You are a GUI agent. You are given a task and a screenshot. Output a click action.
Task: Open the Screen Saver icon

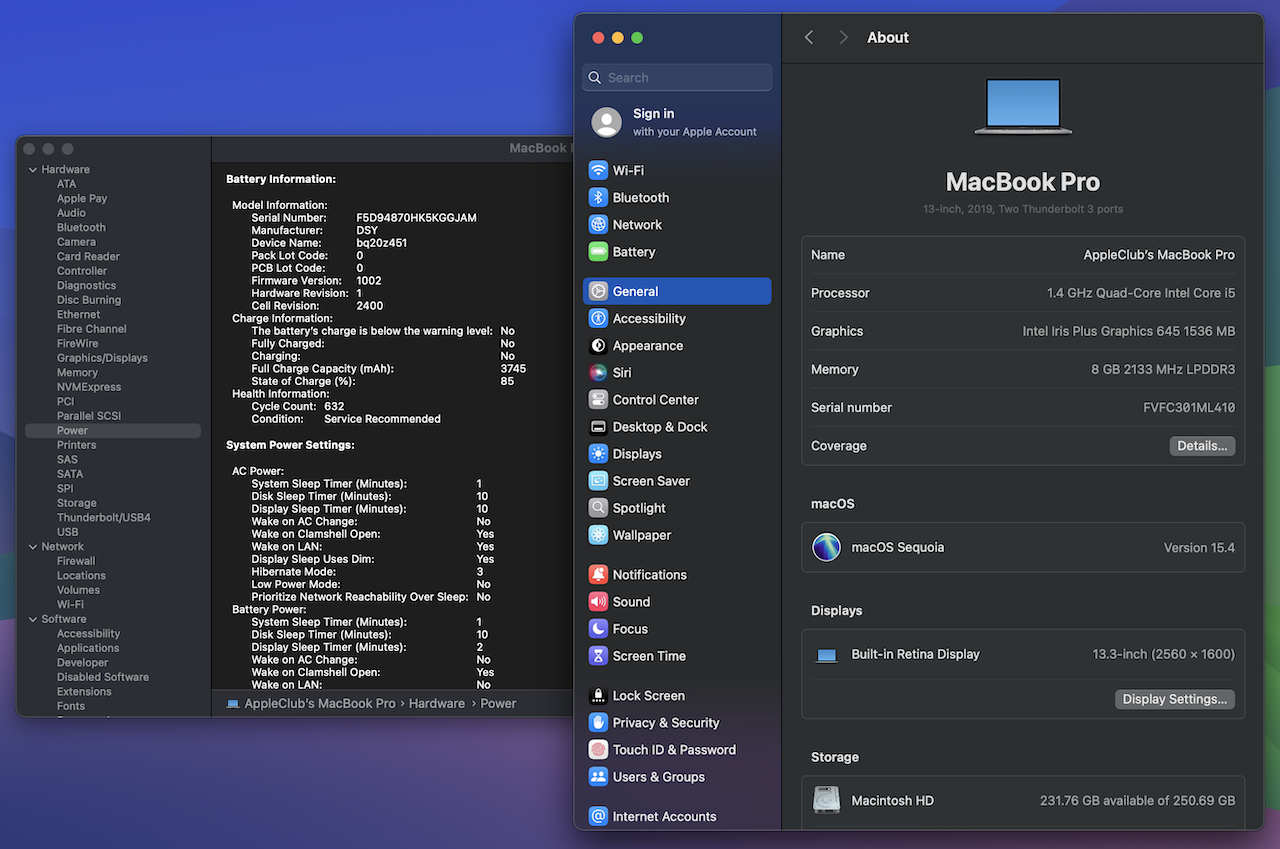598,480
